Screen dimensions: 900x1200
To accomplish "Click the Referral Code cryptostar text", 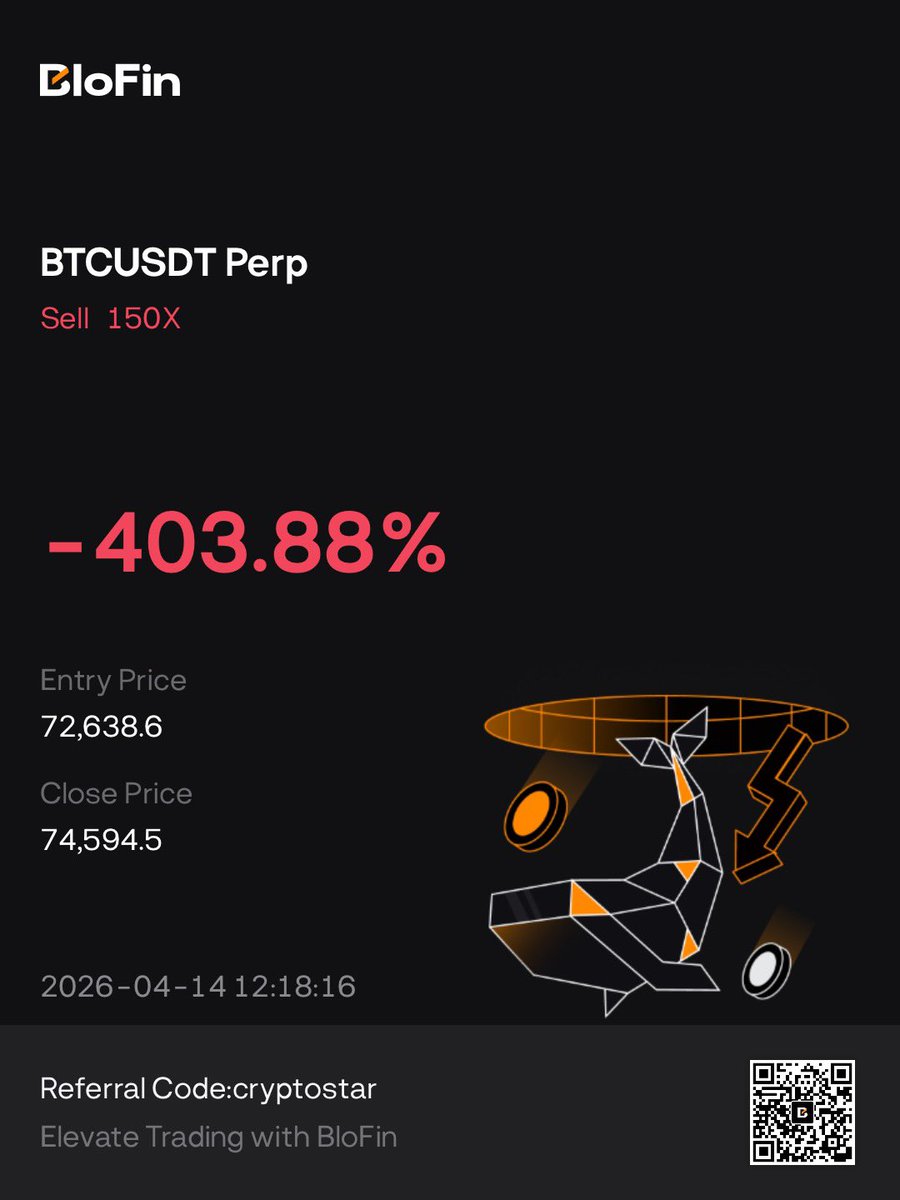I will 208,1088.
